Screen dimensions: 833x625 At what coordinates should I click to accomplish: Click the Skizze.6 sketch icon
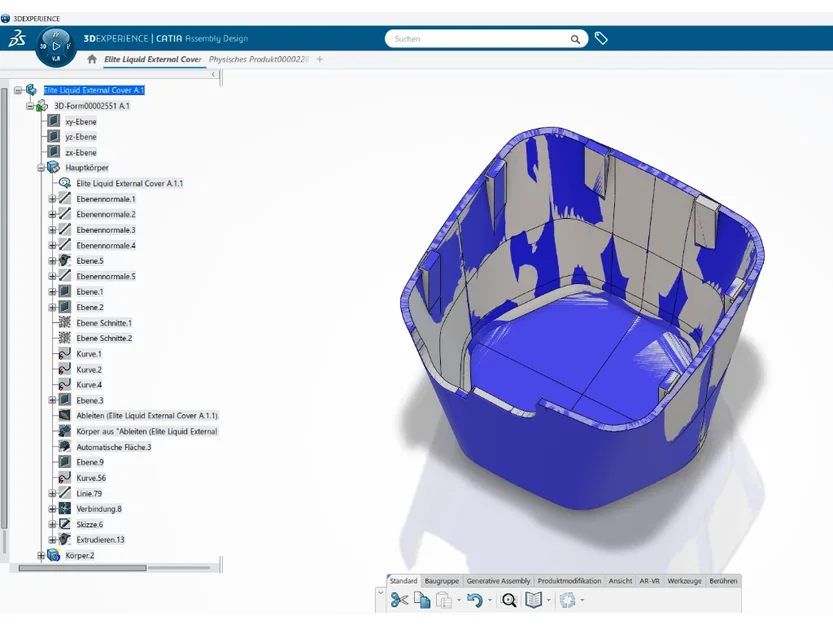pyautogui.click(x=64, y=524)
